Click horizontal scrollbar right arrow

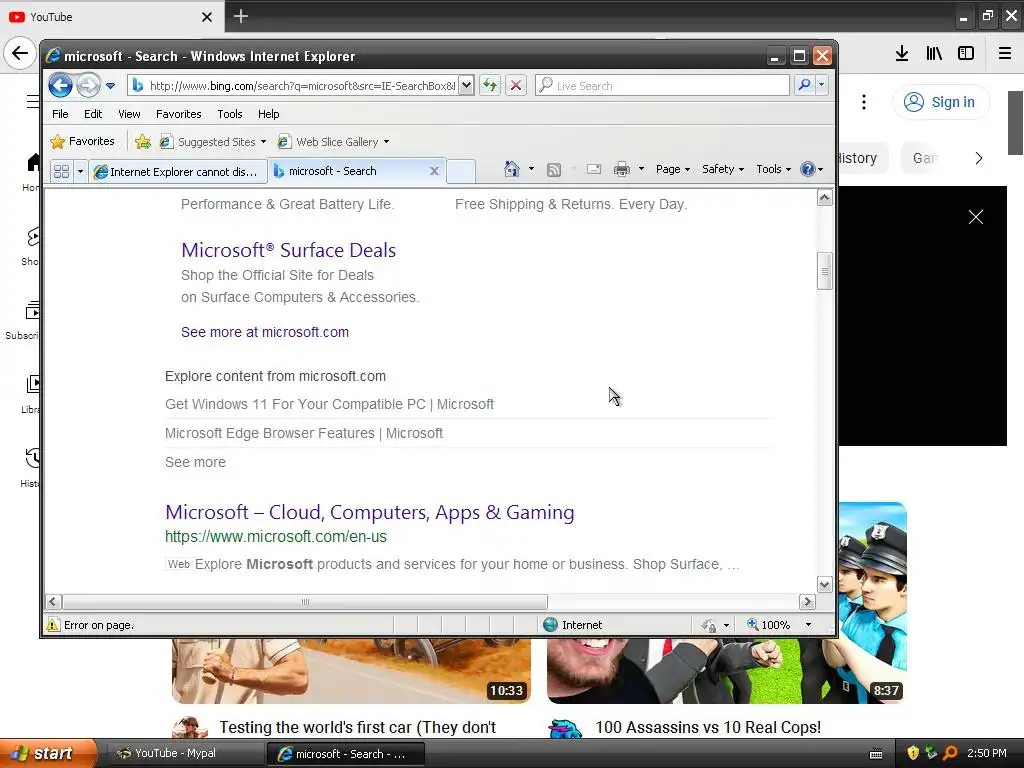tap(807, 601)
